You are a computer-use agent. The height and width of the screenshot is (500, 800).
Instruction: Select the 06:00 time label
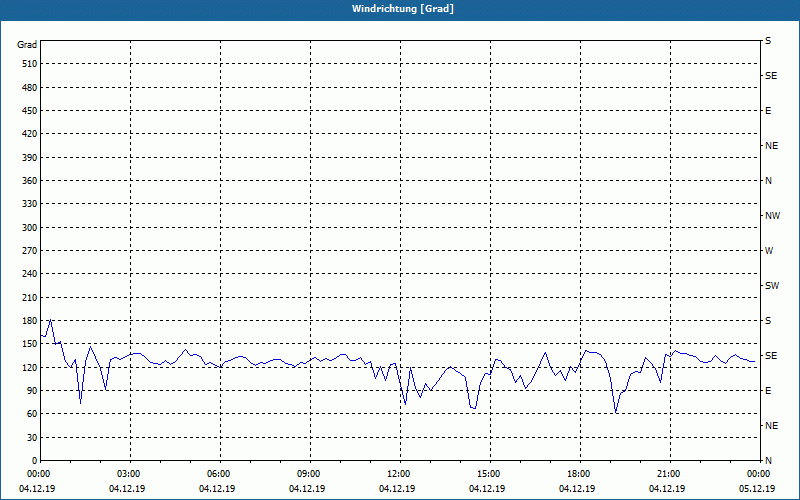click(220, 474)
